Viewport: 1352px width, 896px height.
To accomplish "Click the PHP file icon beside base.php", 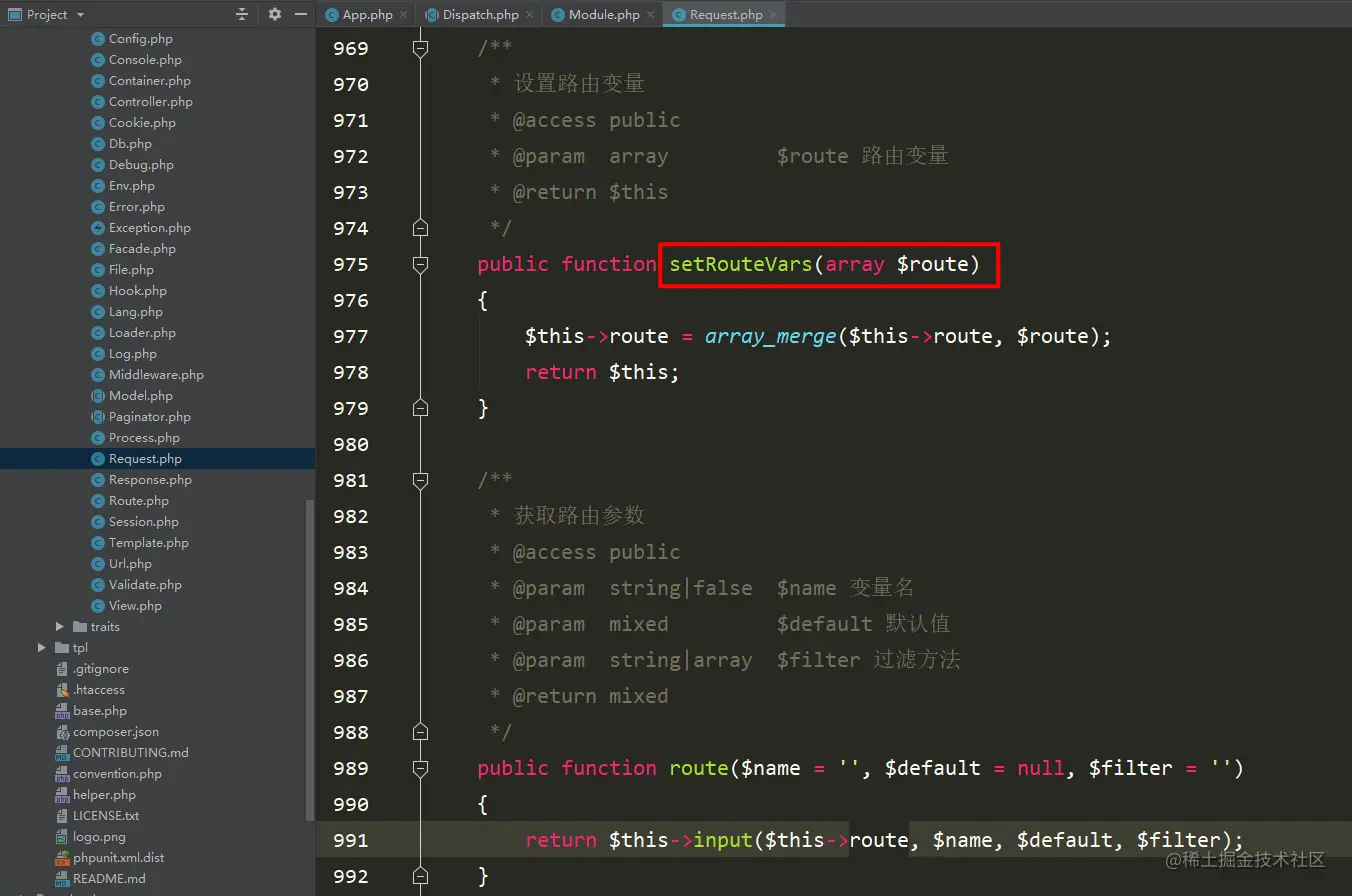I will (x=62, y=711).
